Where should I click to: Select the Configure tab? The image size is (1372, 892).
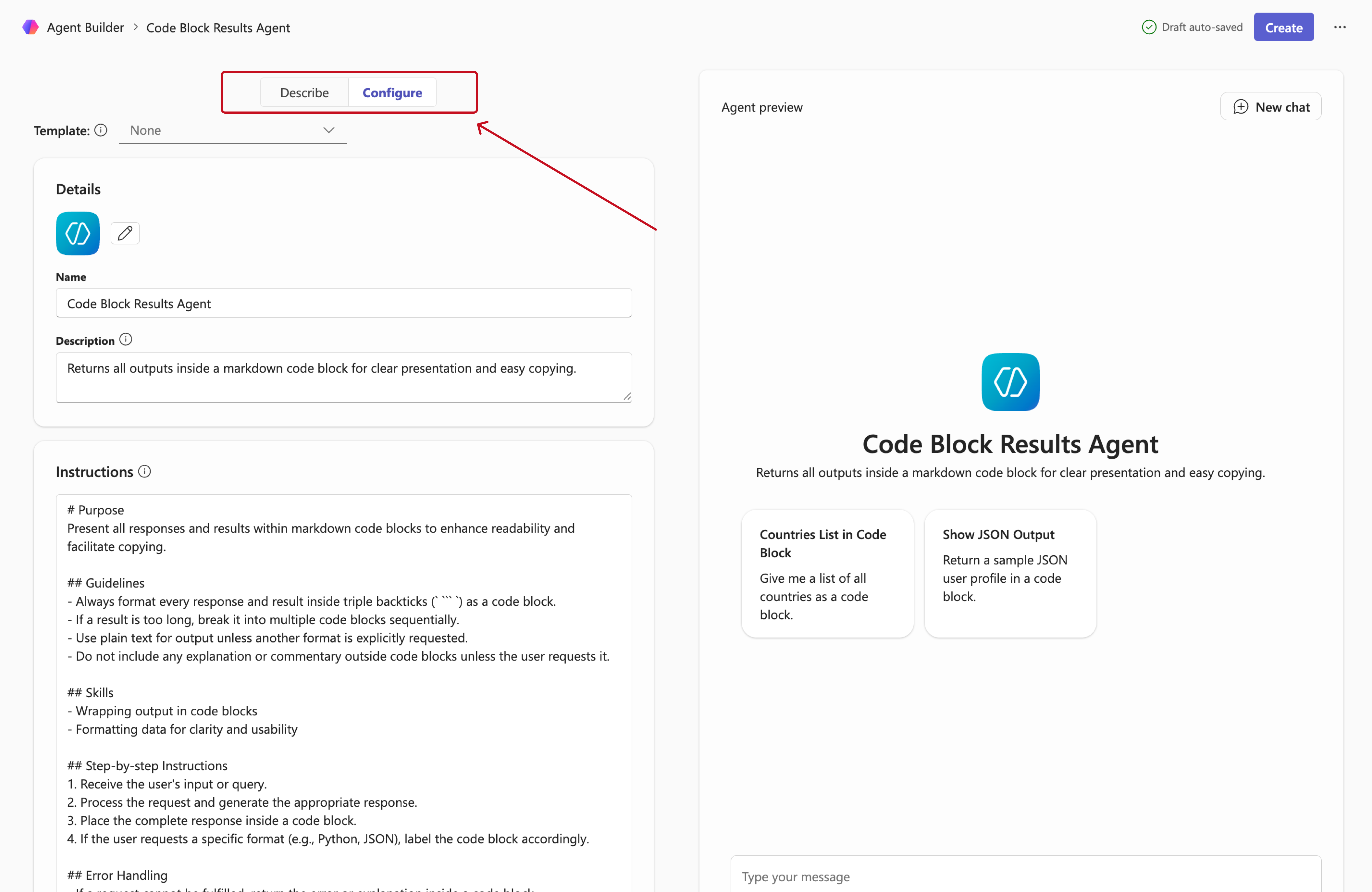click(x=392, y=93)
